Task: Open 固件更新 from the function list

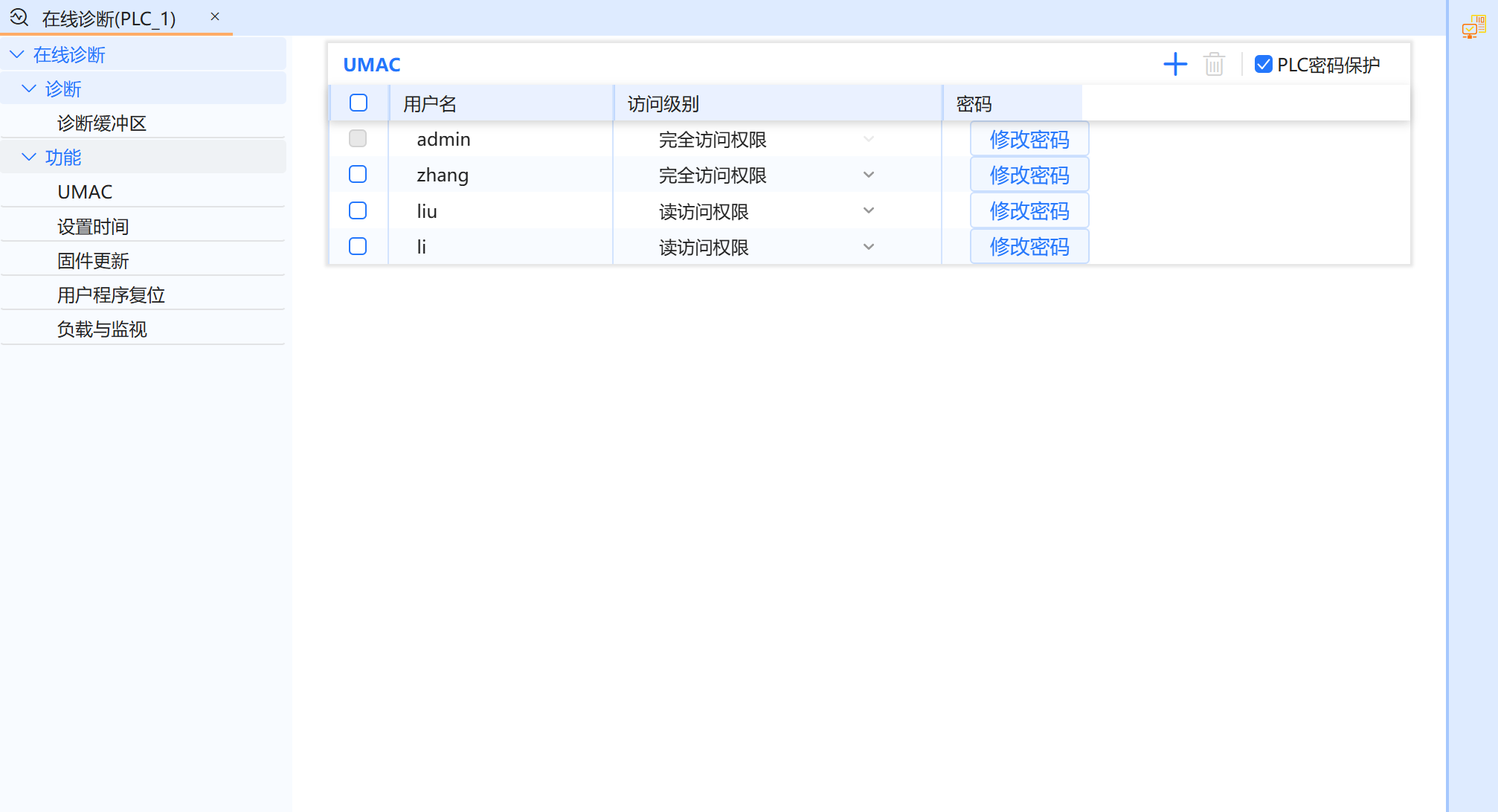Action: pos(93,260)
